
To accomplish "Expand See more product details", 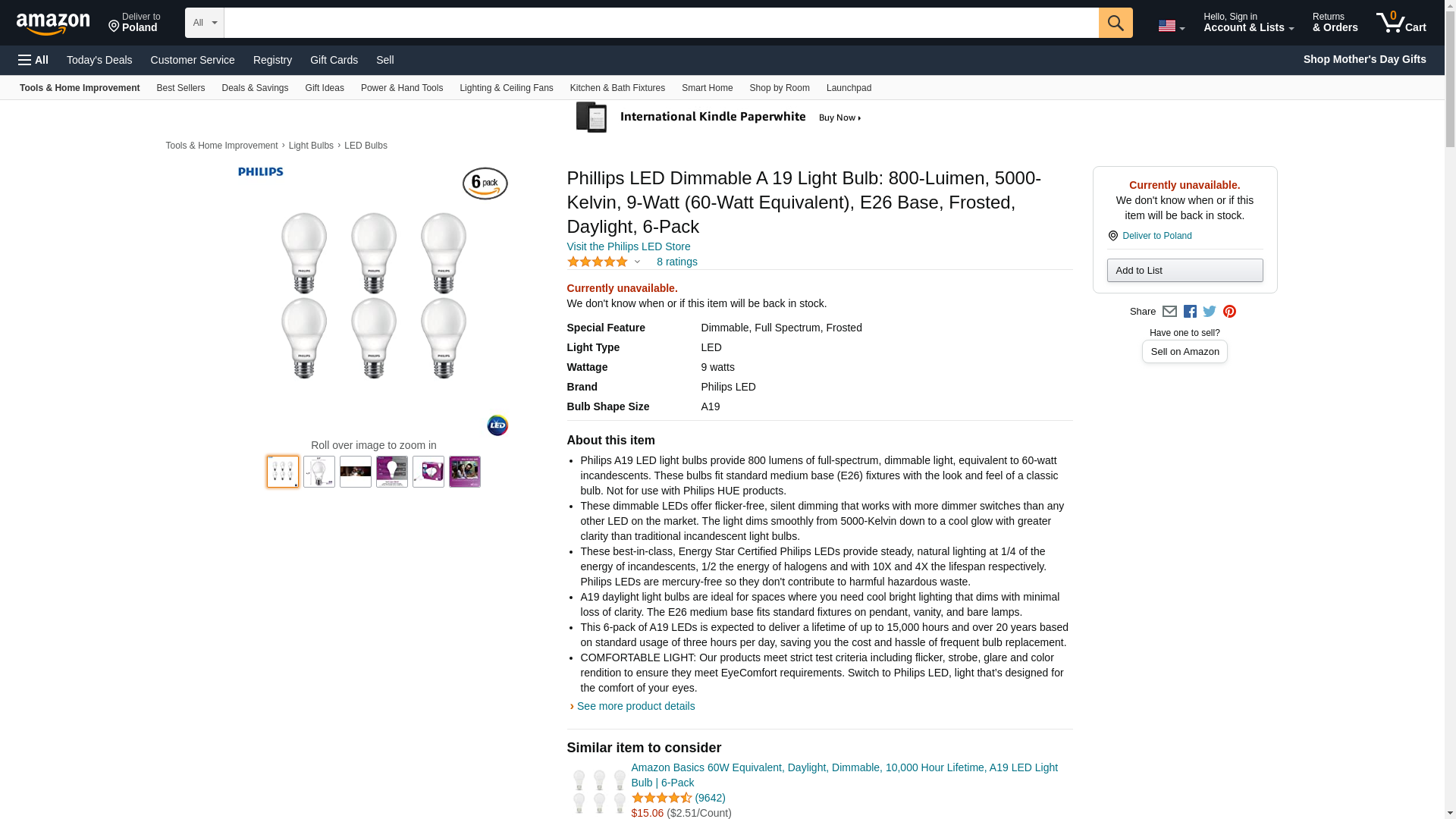I will click(635, 706).
